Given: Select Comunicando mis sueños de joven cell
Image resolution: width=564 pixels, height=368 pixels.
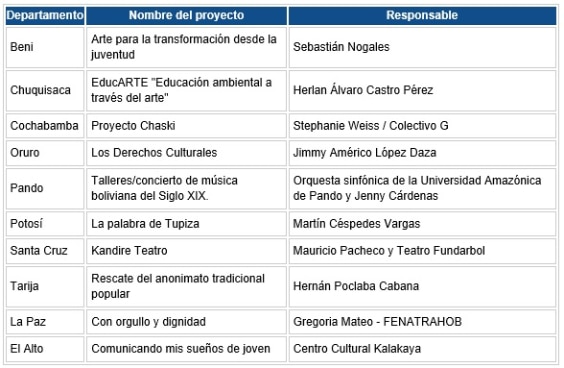Looking at the screenshot, I should [186, 349].
